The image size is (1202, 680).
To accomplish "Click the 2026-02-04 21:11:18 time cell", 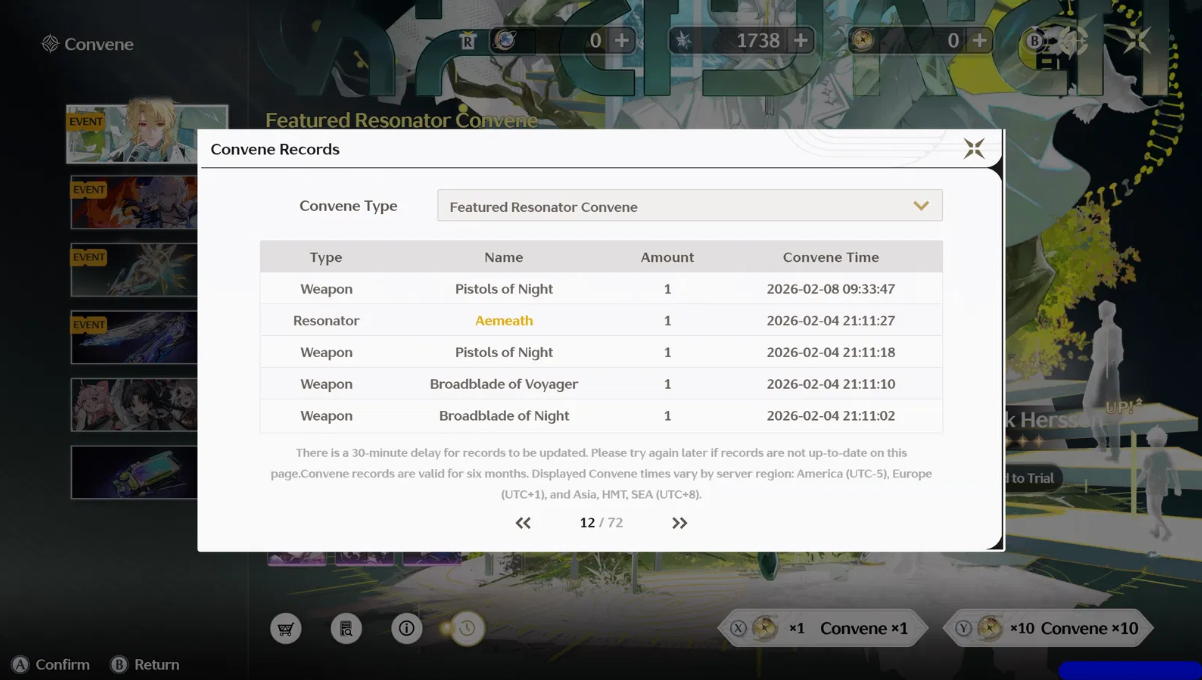I will click(830, 352).
